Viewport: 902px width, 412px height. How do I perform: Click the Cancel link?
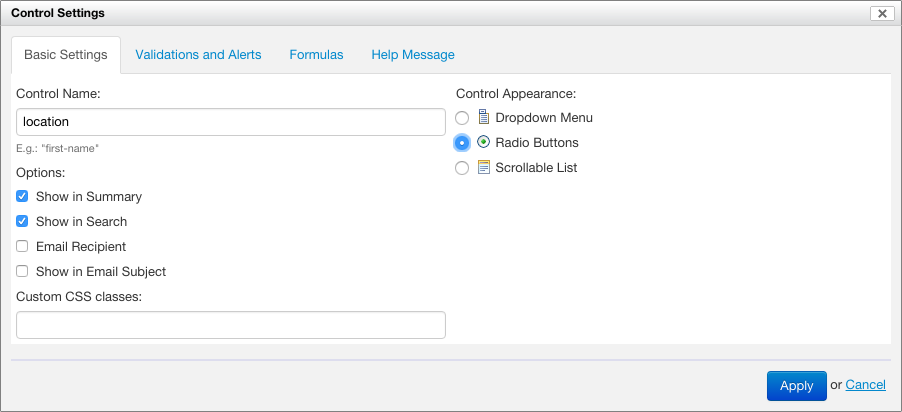click(x=865, y=384)
